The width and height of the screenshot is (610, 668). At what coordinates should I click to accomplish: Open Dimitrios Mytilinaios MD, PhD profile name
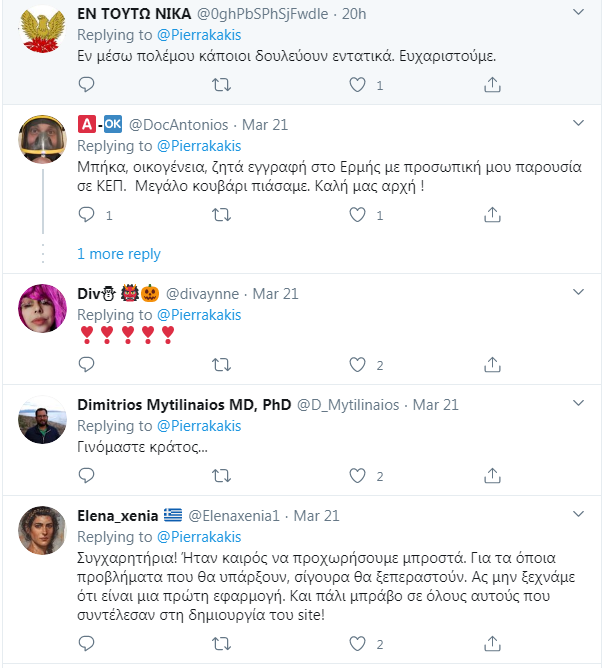click(x=184, y=404)
